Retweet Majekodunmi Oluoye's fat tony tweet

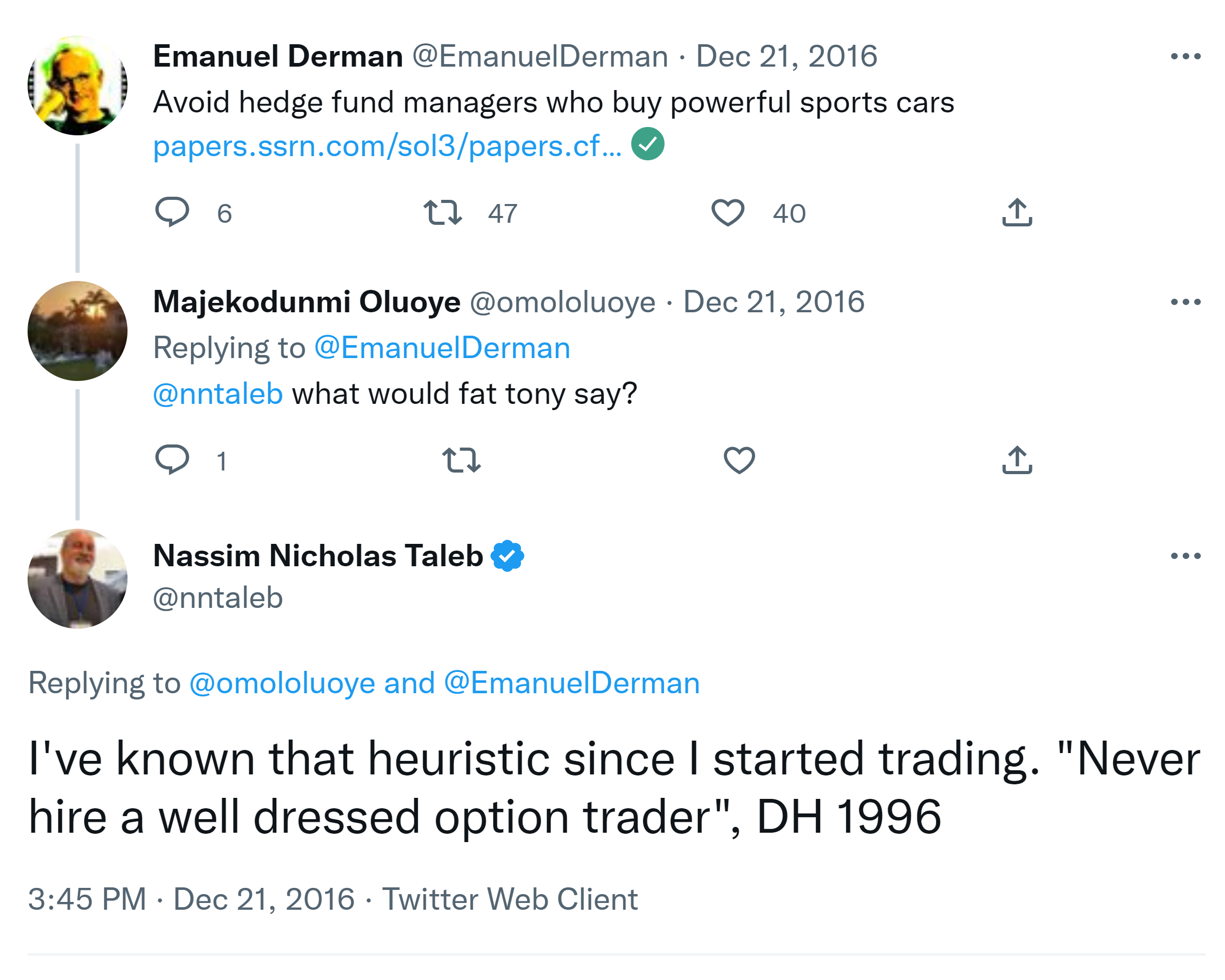coord(461,460)
